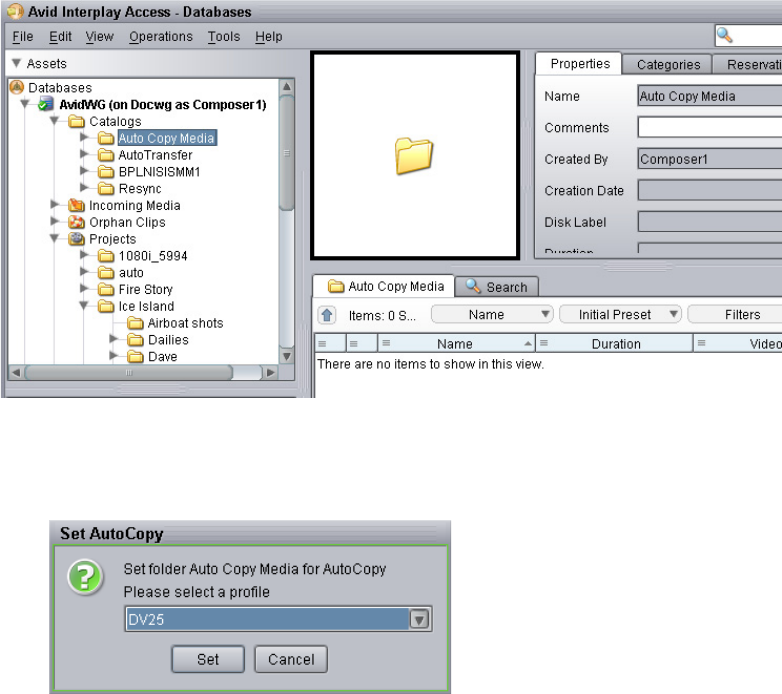Open the DV25 profile dropdown
782x694 pixels.
click(x=419, y=620)
